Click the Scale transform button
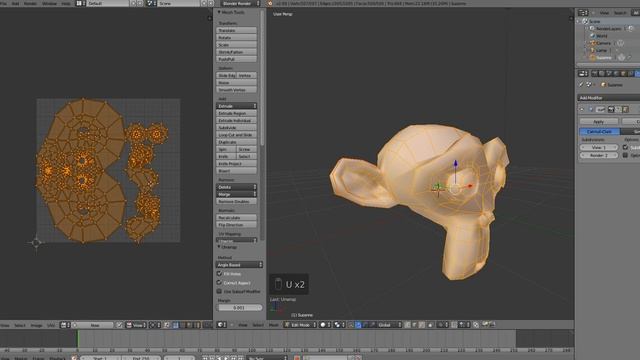 tap(236, 45)
